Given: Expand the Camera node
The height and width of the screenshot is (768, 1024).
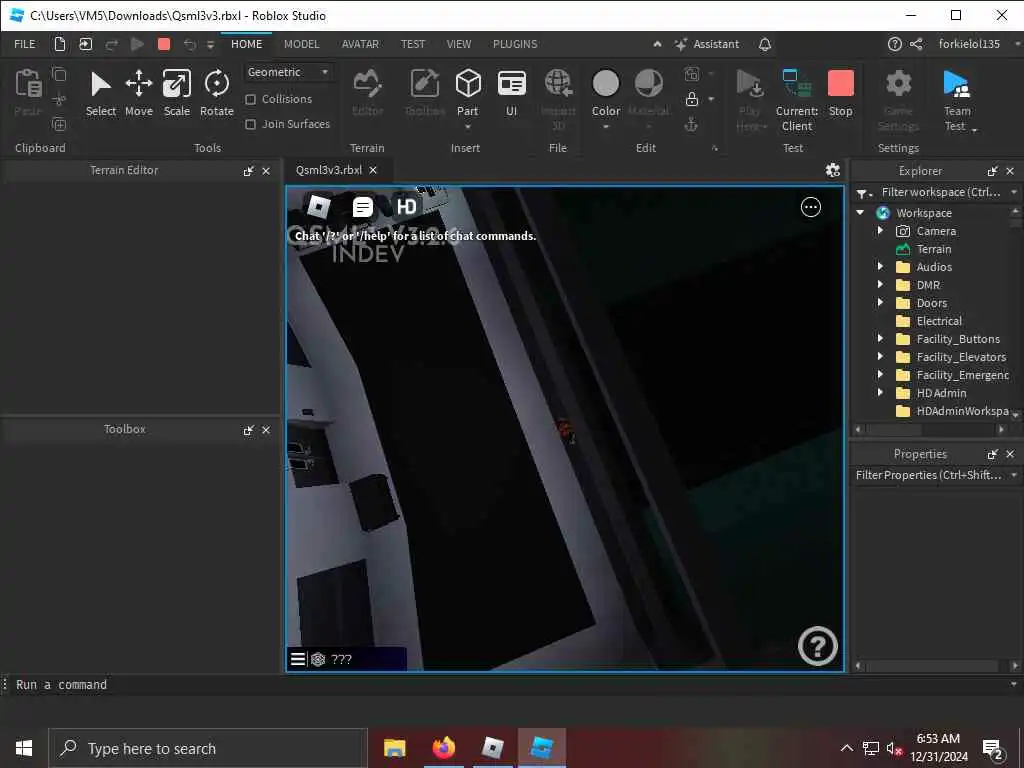Looking at the screenshot, I should [x=880, y=231].
